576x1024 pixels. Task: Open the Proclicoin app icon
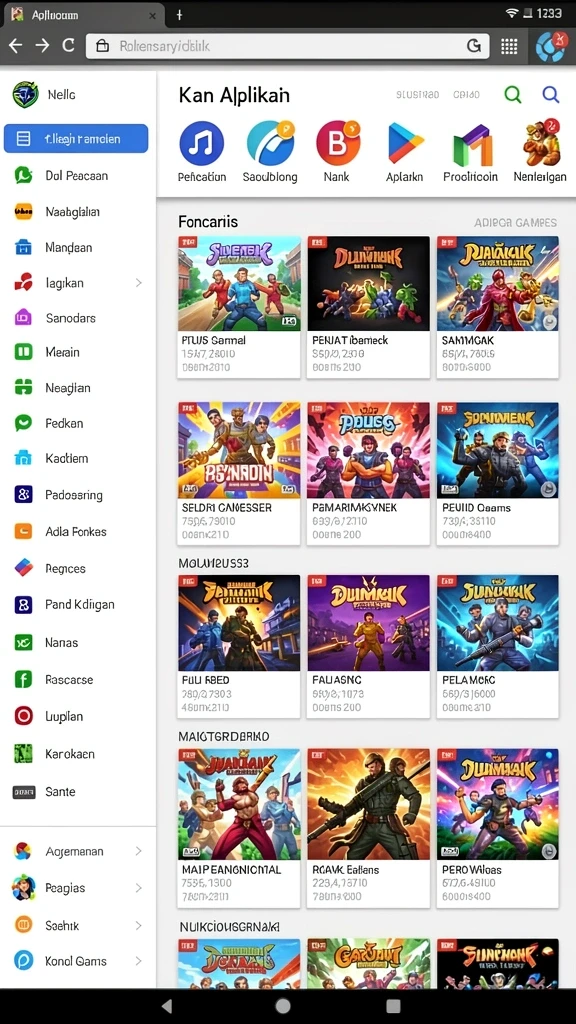click(x=472, y=144)
